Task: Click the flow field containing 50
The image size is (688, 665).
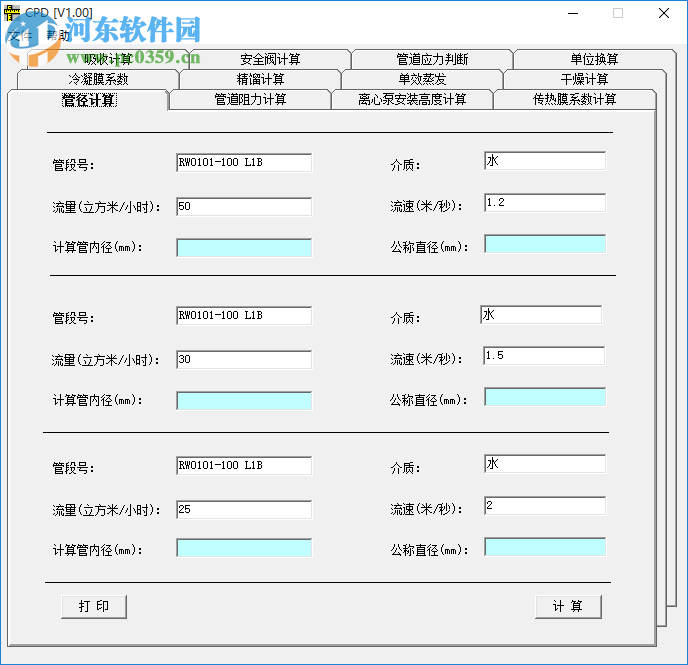Action: (244, 207)
